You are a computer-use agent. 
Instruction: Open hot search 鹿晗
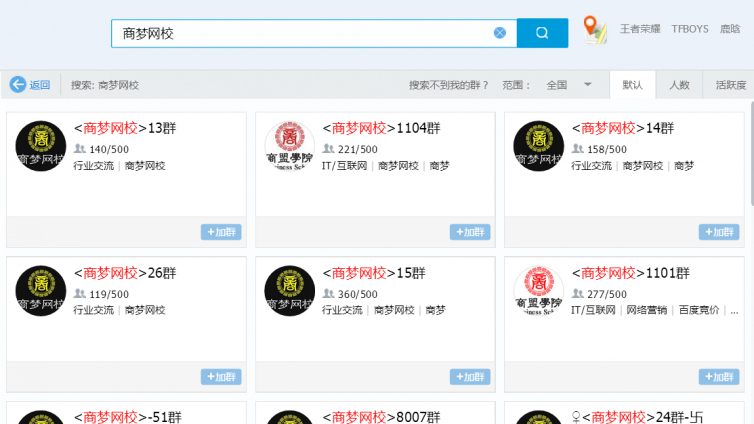click(x=730, y=29)
